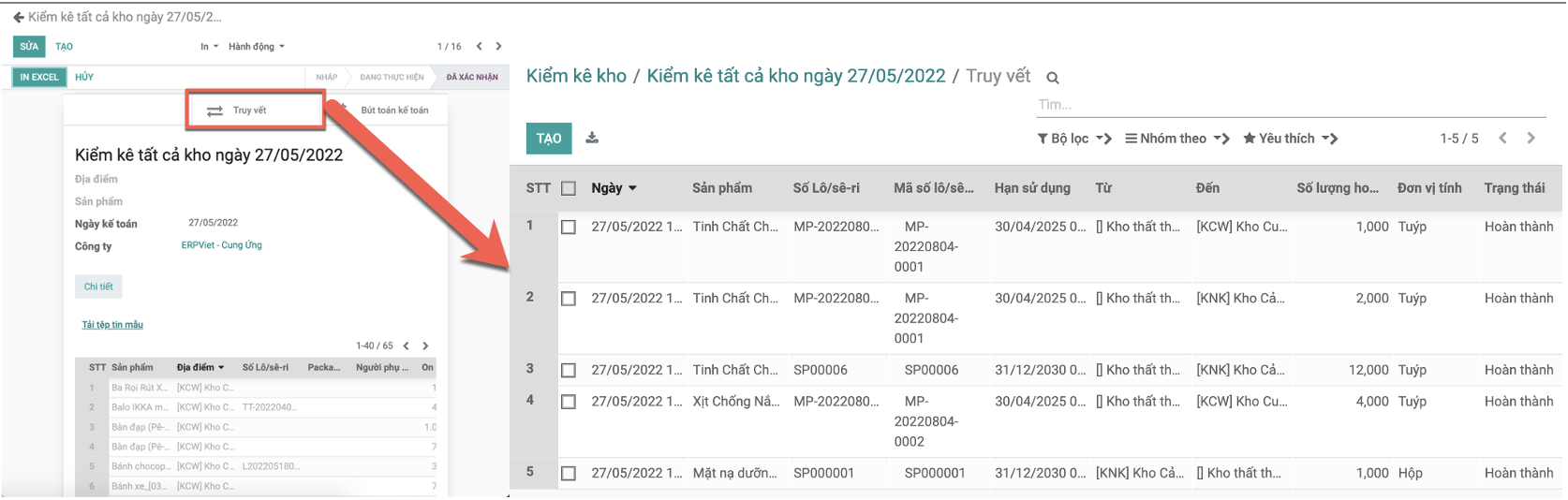
Task: Open the Bộ lọc filter dropdown
Action: (1073, 139)
